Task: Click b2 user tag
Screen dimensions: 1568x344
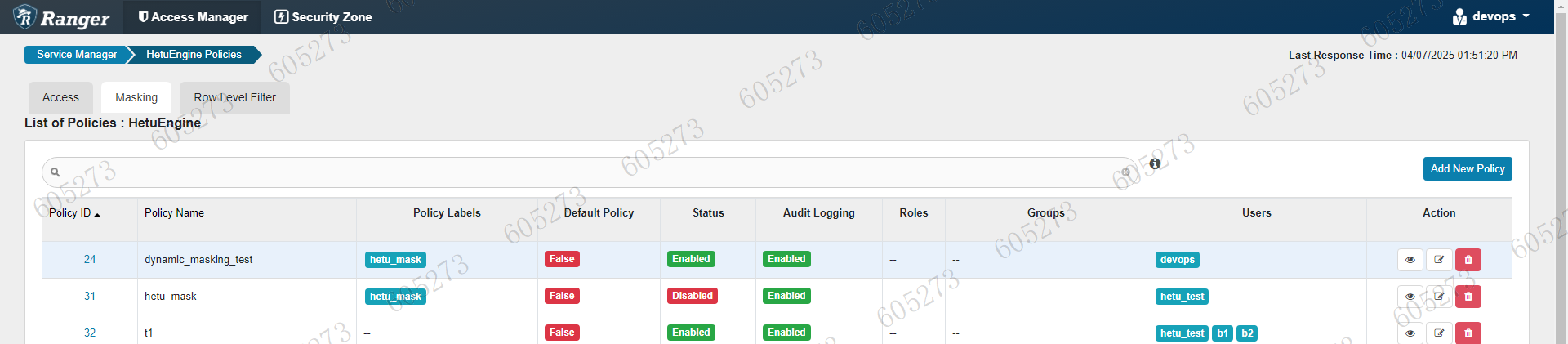Action: point(1247,333)
